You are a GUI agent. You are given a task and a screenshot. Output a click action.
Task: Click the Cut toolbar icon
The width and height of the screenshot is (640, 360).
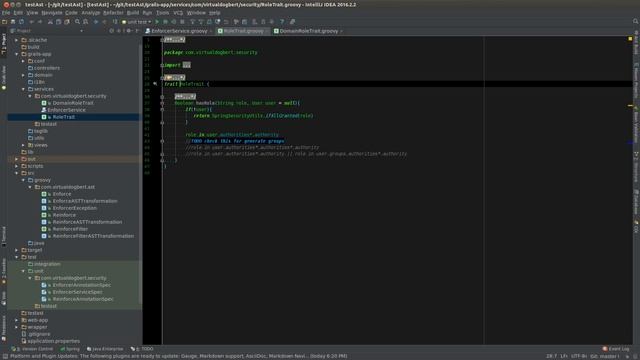point(50,22)
